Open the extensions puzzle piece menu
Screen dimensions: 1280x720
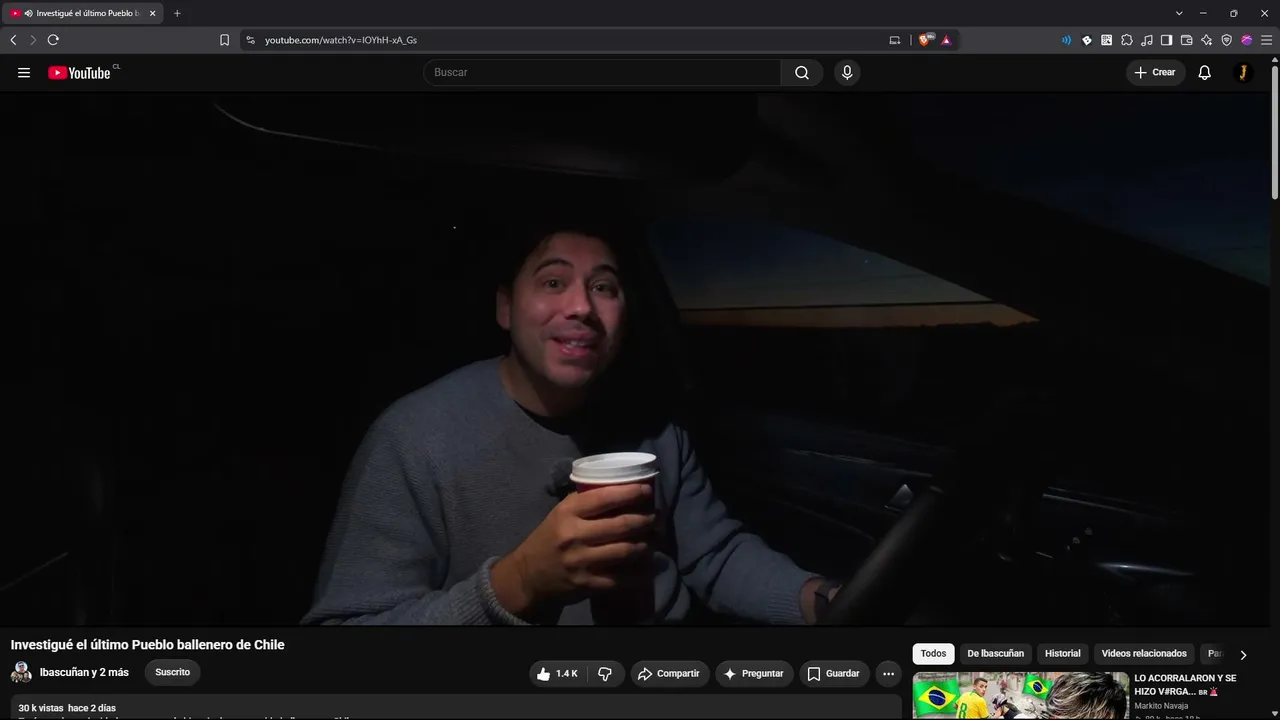tap(1127, 40)
